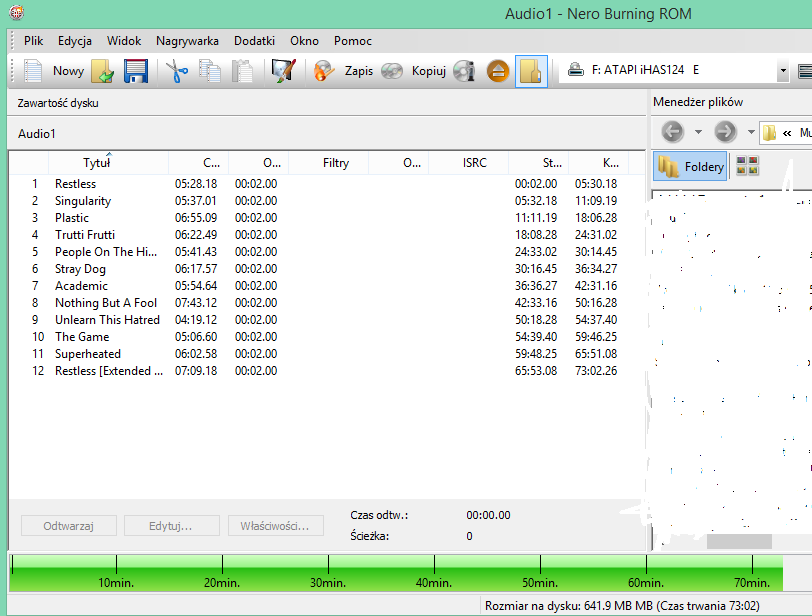Click the Filtry column header

(328, 163)
